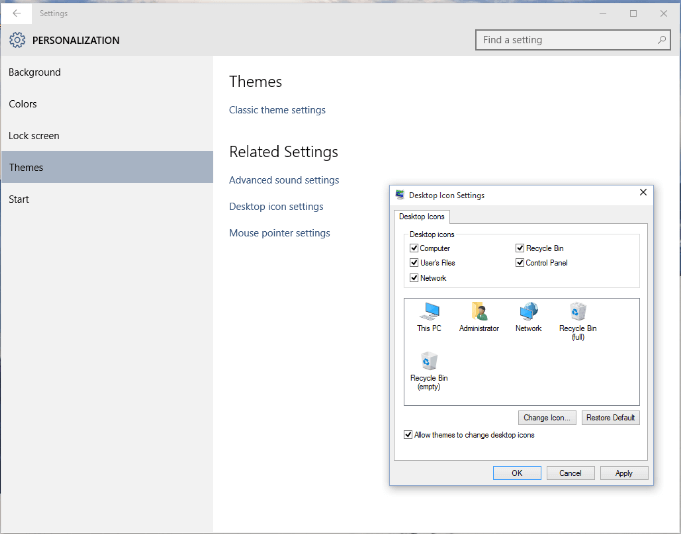This screenshot has width=681, height=534.
Task: Open the Background section
Action: (x=107, y=72)
